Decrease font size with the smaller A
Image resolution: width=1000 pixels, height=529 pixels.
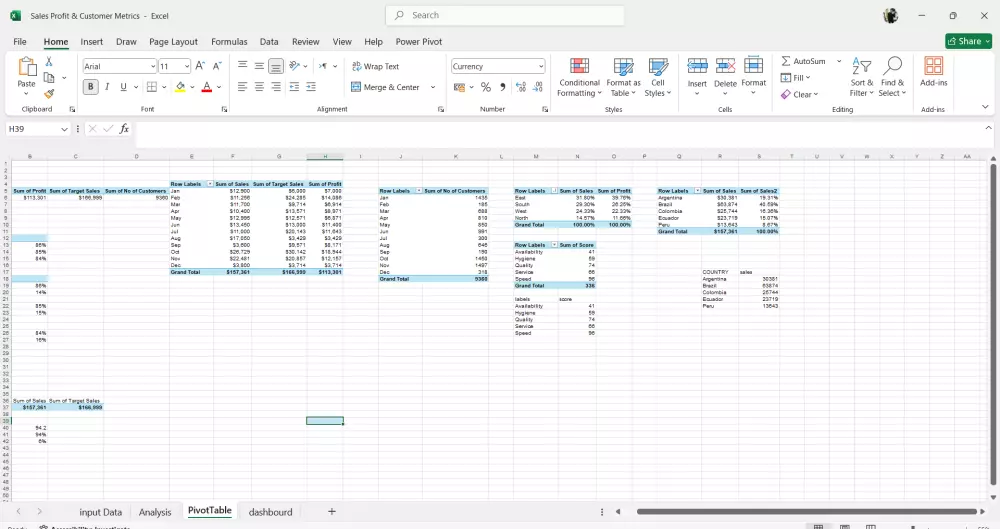(217, 66)
